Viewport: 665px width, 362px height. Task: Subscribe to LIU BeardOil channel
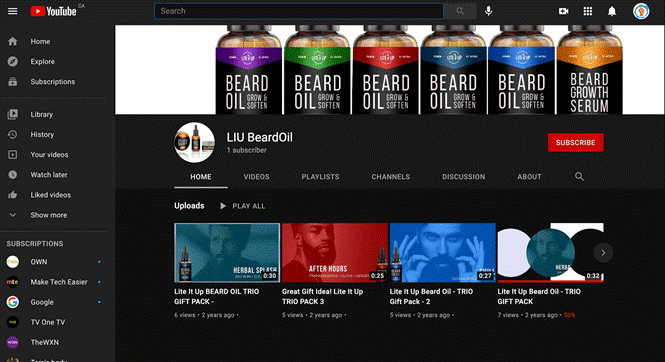(576, 142)
